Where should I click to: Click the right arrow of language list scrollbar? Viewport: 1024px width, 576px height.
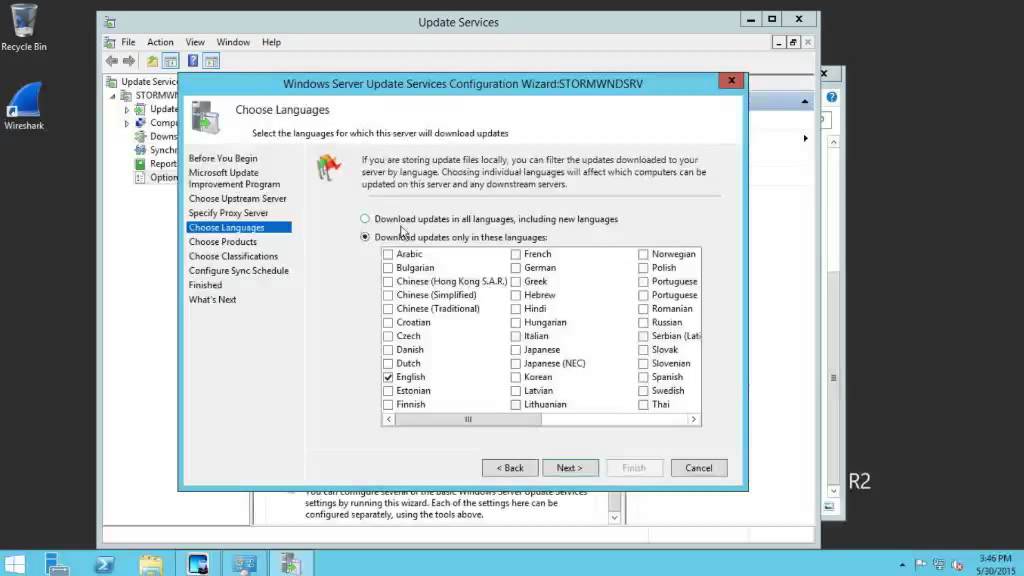point(694,419)
